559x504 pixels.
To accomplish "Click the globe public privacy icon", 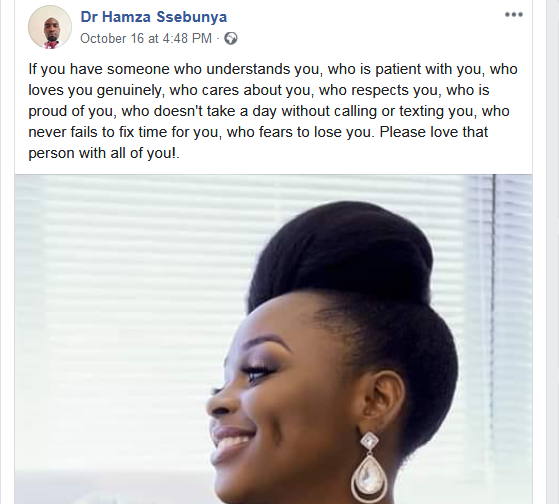I will point(231,38).
